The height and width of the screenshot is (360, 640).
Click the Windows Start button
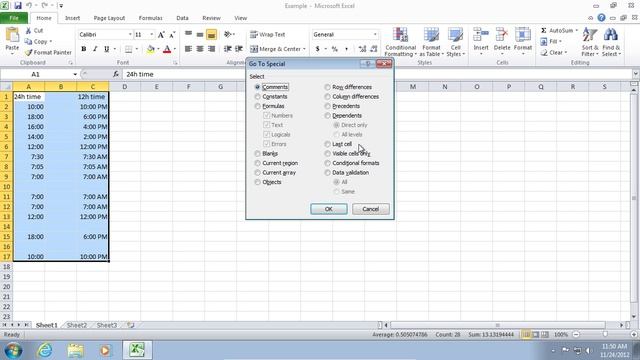[x=13, y=350]
